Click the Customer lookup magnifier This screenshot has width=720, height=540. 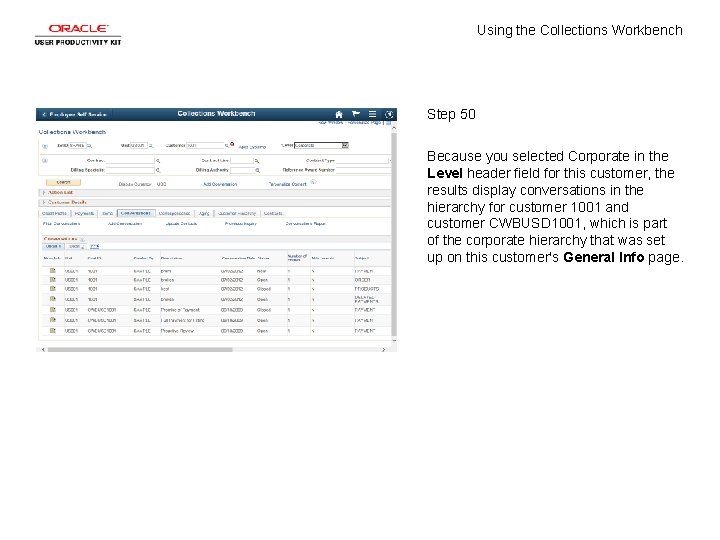pos(226,146)
